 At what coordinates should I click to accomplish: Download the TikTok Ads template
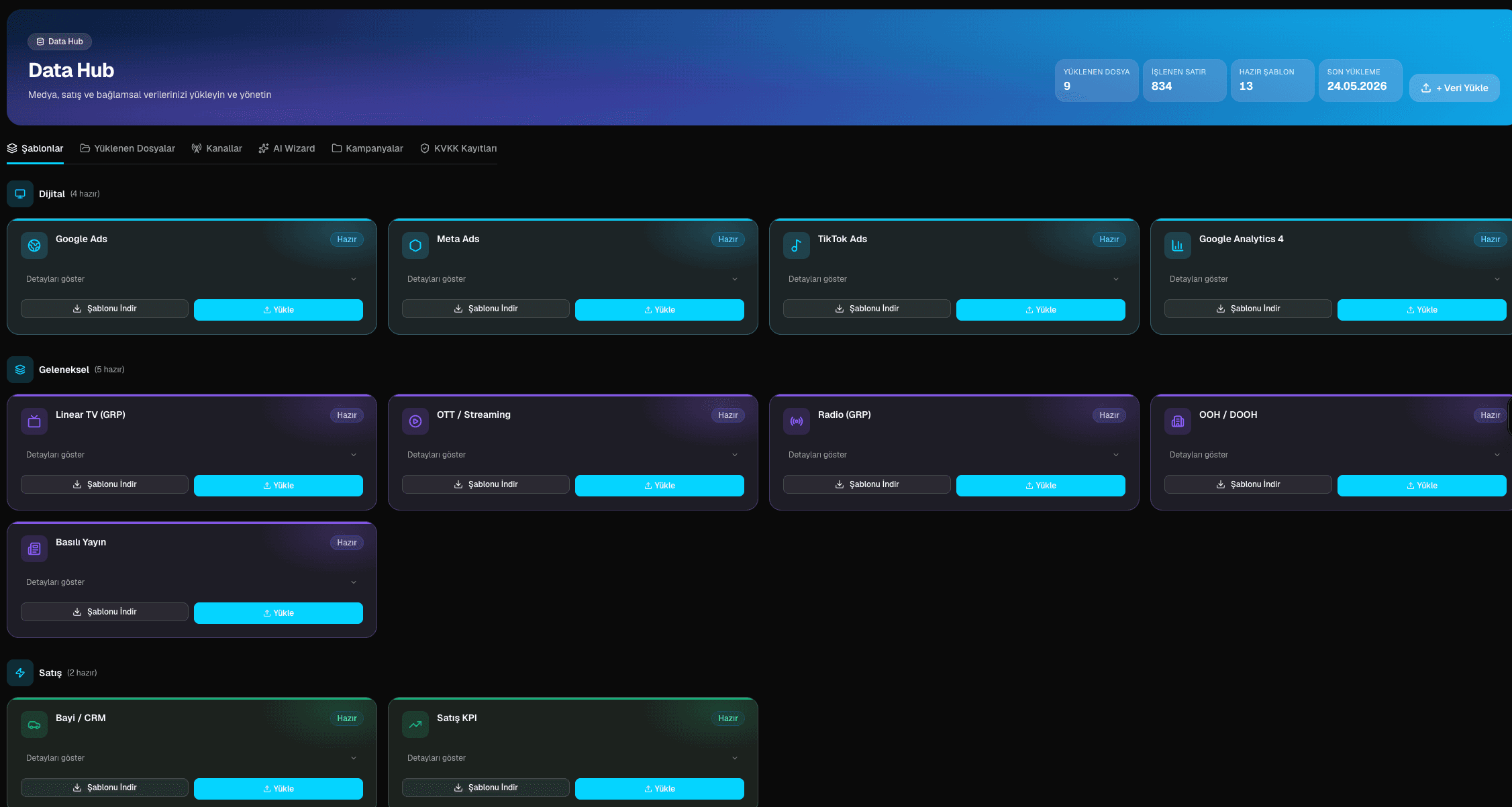pos(867,309)
